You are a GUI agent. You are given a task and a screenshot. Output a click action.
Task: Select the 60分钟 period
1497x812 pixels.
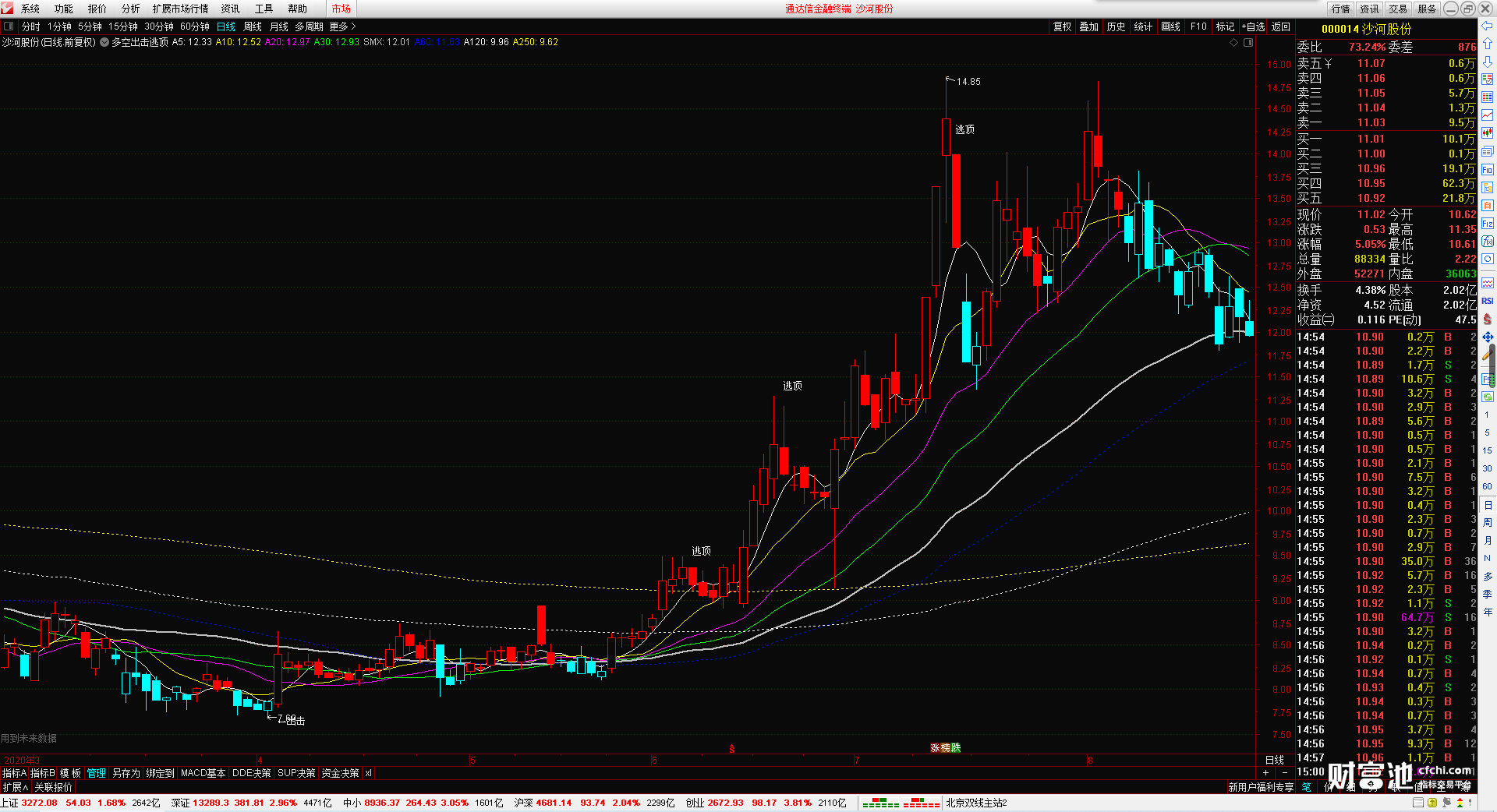pyautogui.click(x=195, y=26)
